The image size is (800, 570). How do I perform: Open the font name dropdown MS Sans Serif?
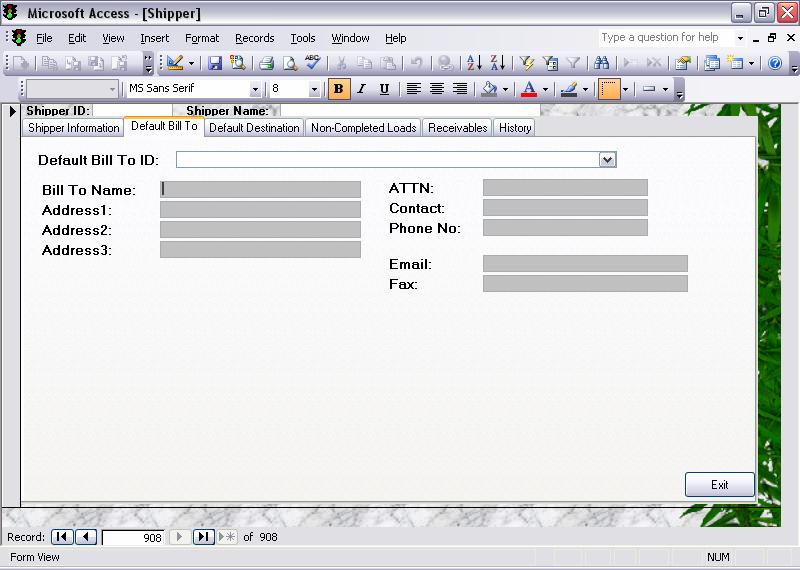255,89
